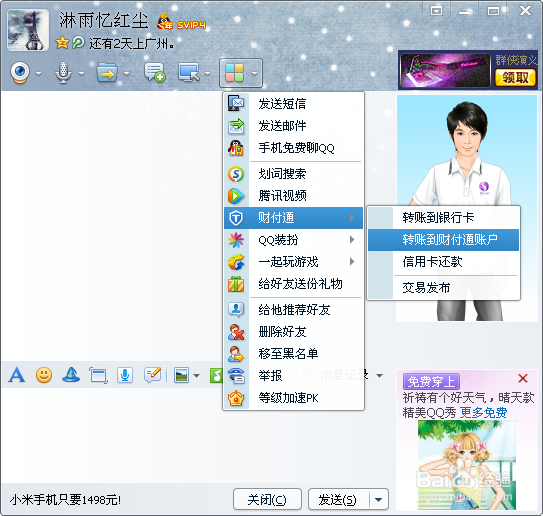The image size is (543, 516).
Task: Expand the 消息记录 dropdown arrow
Action: pyautogui.click(x=380, y=375)
